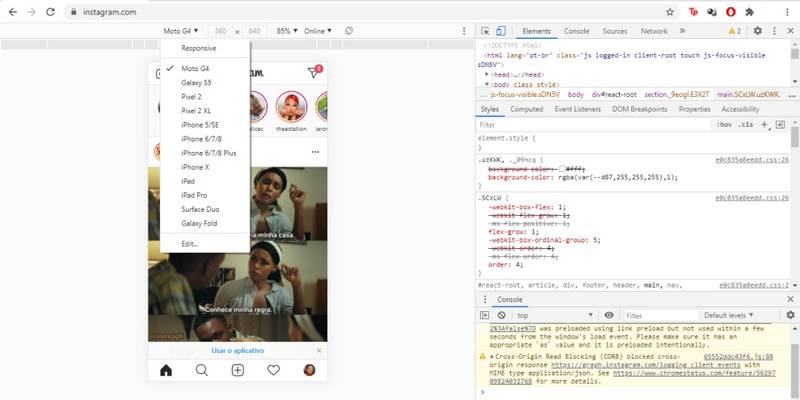Close the console drawer
Viewport: 800px width, 400px height.
[790, 299]
